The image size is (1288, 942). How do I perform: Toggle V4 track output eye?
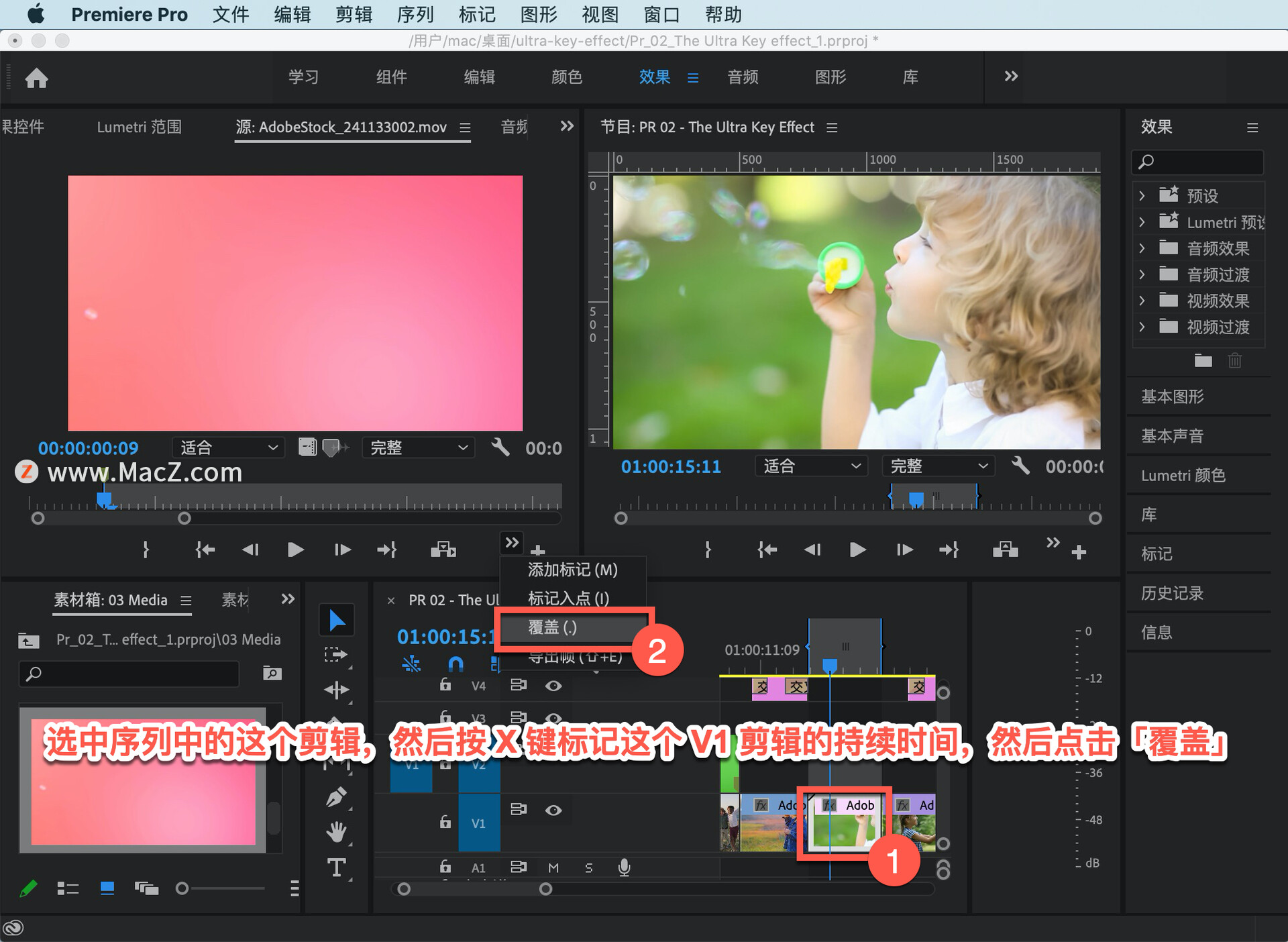click(553, 686)
